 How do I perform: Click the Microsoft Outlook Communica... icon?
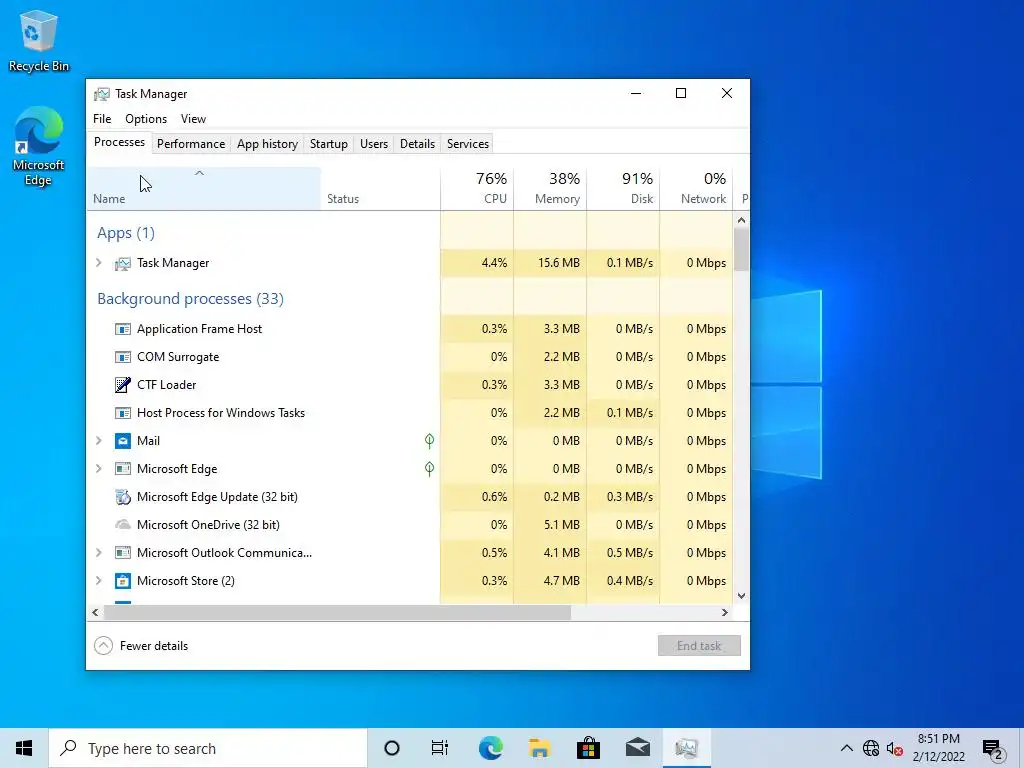tap(122, 553)
